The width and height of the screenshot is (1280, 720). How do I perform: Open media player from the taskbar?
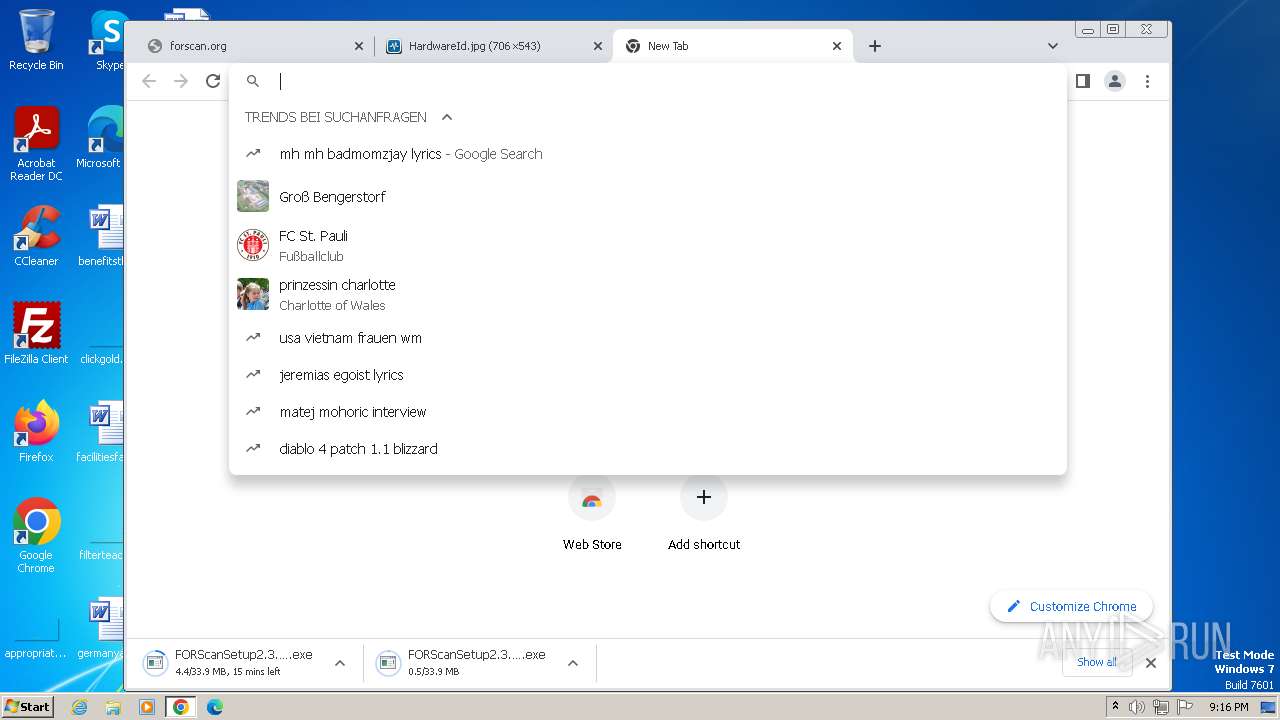[147, 707]
